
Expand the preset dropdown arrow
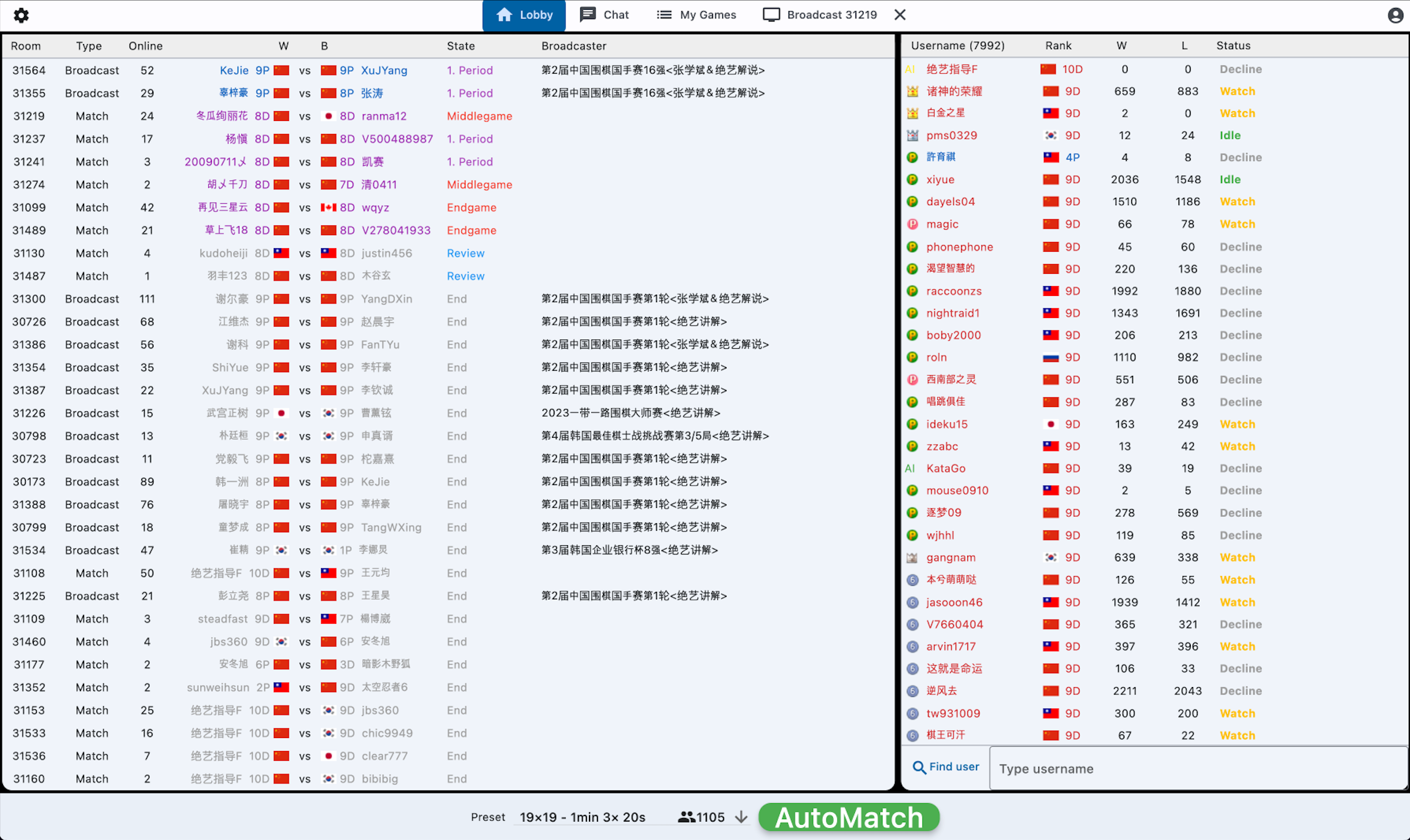coord(741,817)
